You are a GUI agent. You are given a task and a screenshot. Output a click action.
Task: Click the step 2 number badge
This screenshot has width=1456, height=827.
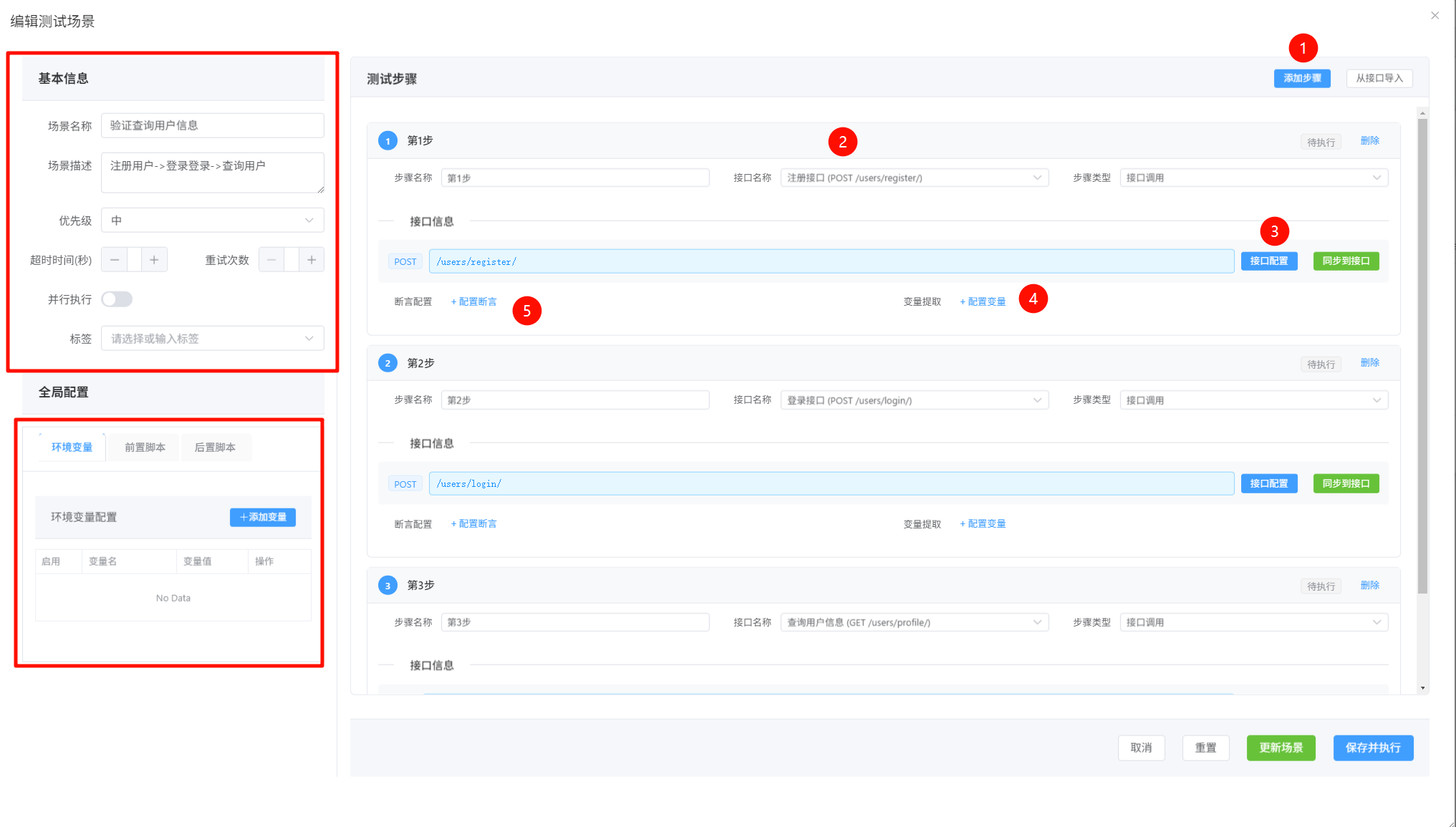click(387, 363)
